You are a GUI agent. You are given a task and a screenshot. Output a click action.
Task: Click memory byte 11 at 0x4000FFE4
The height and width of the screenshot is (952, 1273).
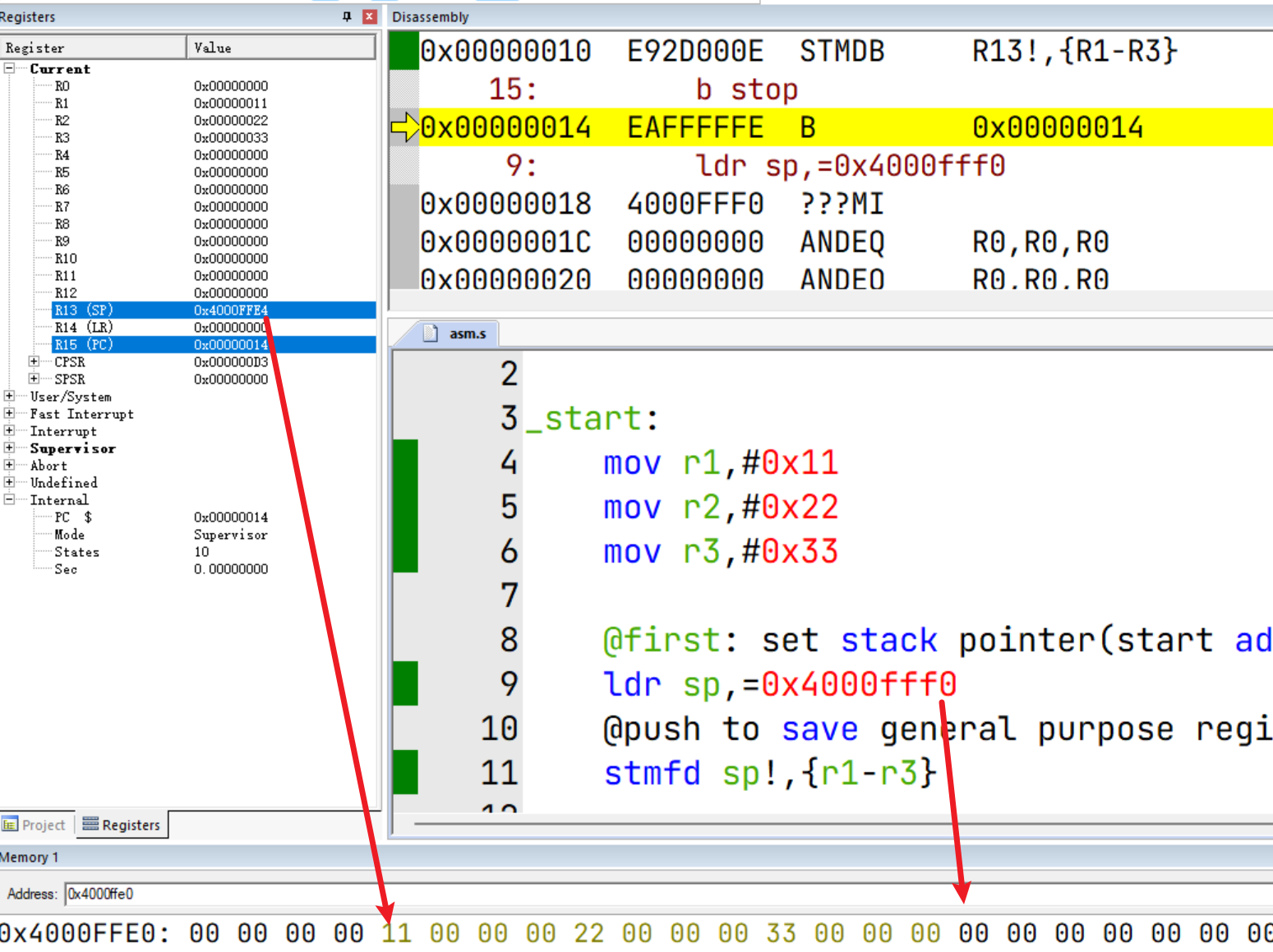point(396,933)
